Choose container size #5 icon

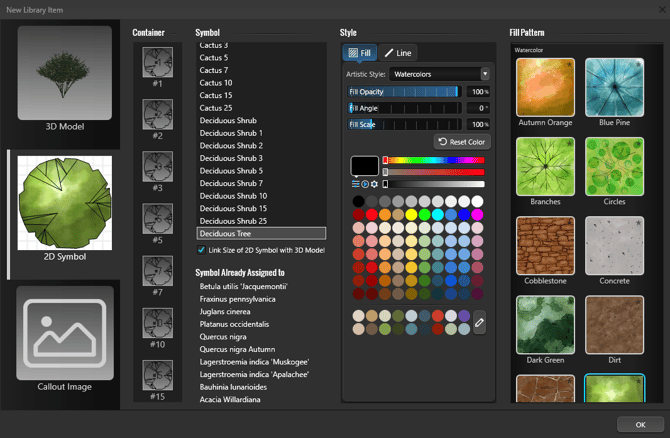click(x=158, y=219)
